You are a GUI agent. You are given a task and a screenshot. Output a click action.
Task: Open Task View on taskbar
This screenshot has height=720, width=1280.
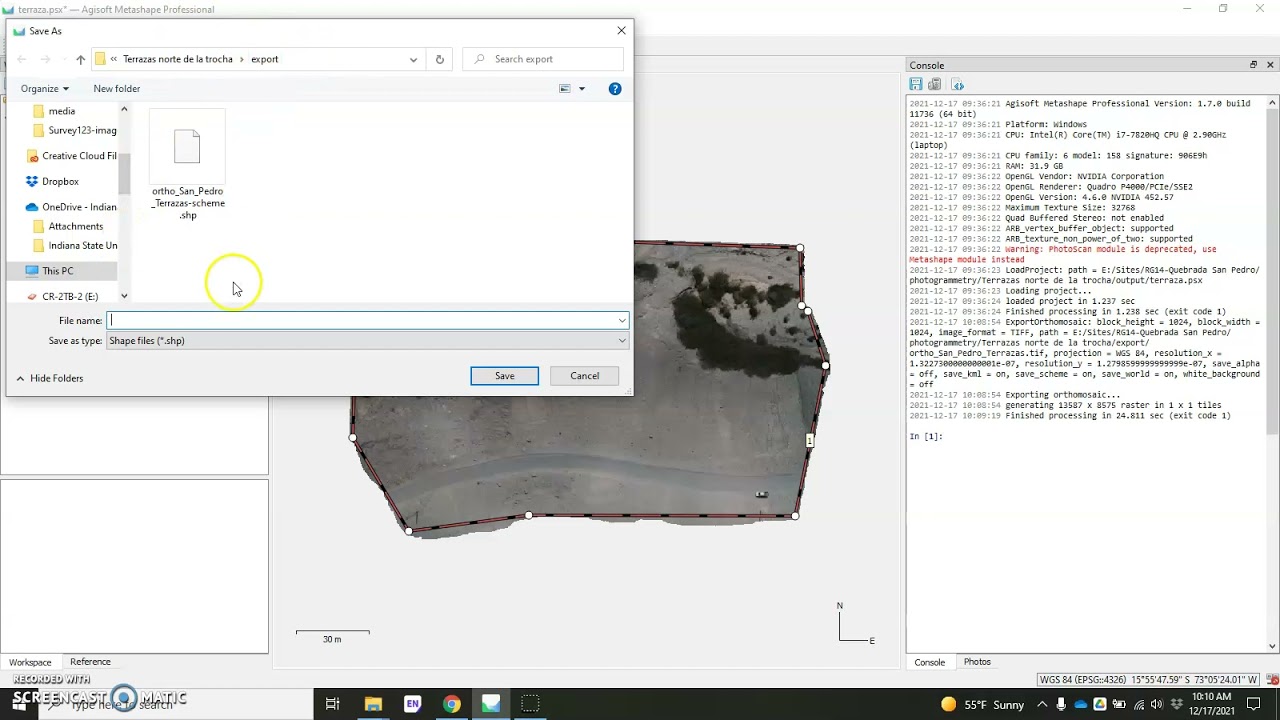333,704
